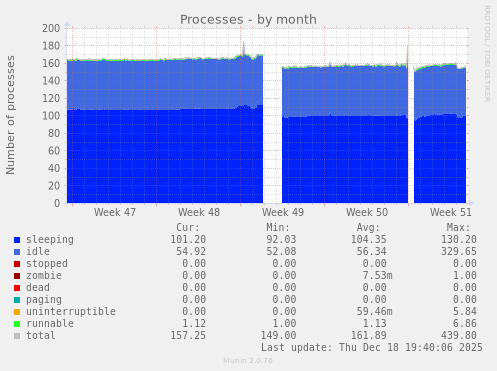
Task: Click the 'Munin 2.0.76' footer text
Action: pos(248,361)
